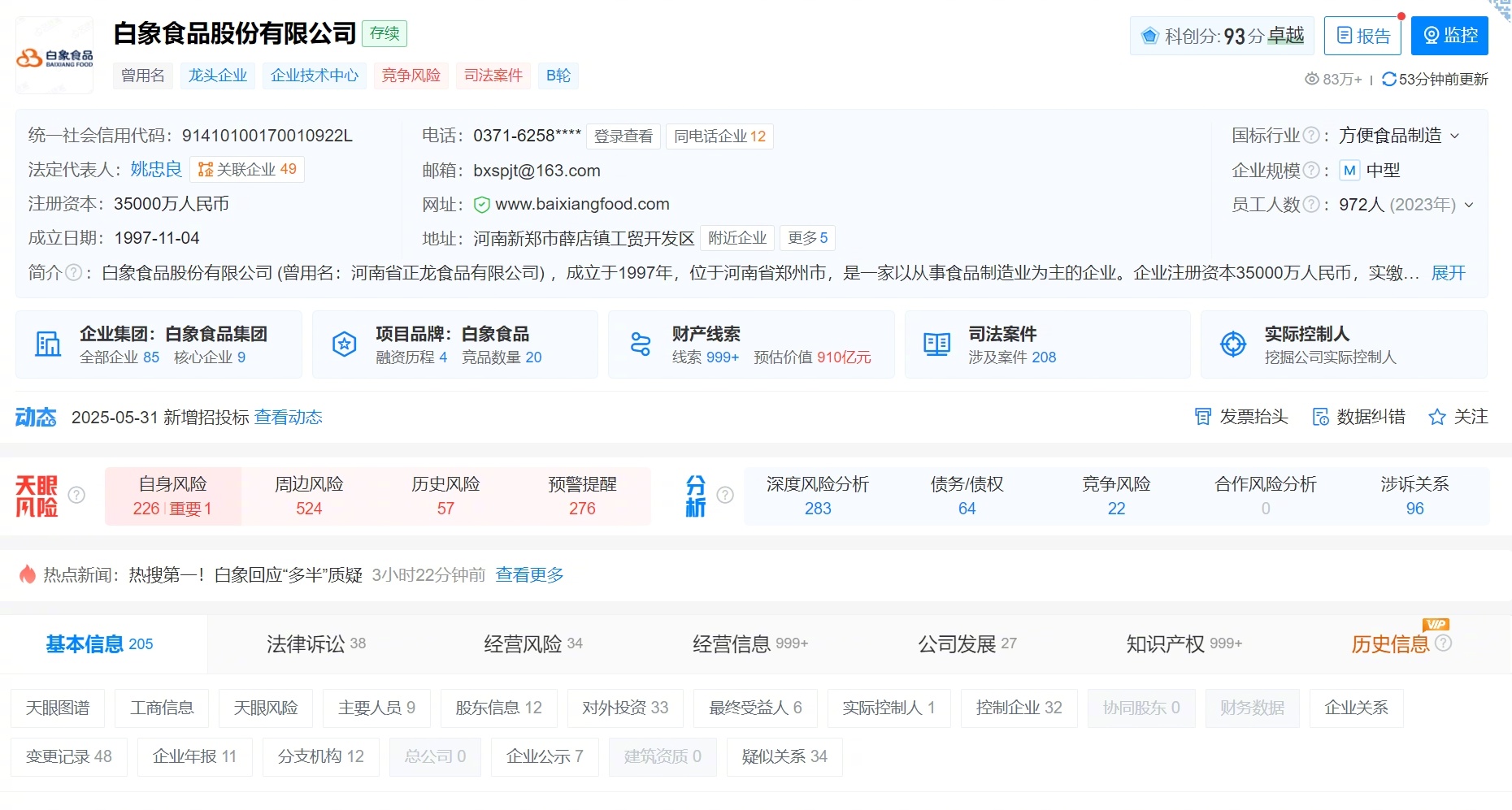Click the help icon next to 国标行业
The image size is (1512, 810).
click(1310, 135)
